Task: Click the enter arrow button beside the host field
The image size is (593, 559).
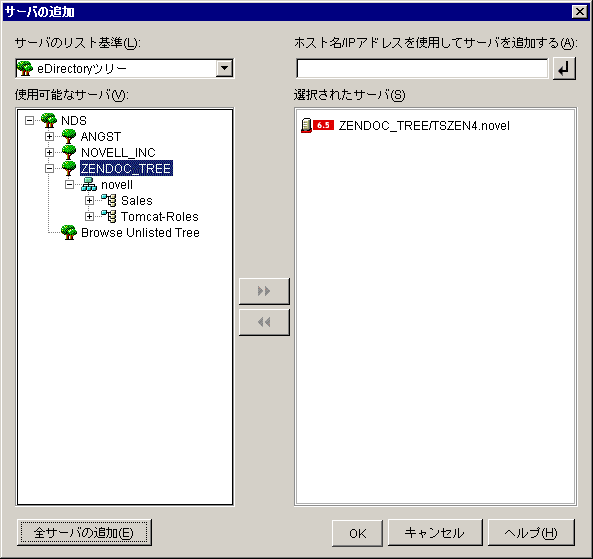Action: [564, 68]
